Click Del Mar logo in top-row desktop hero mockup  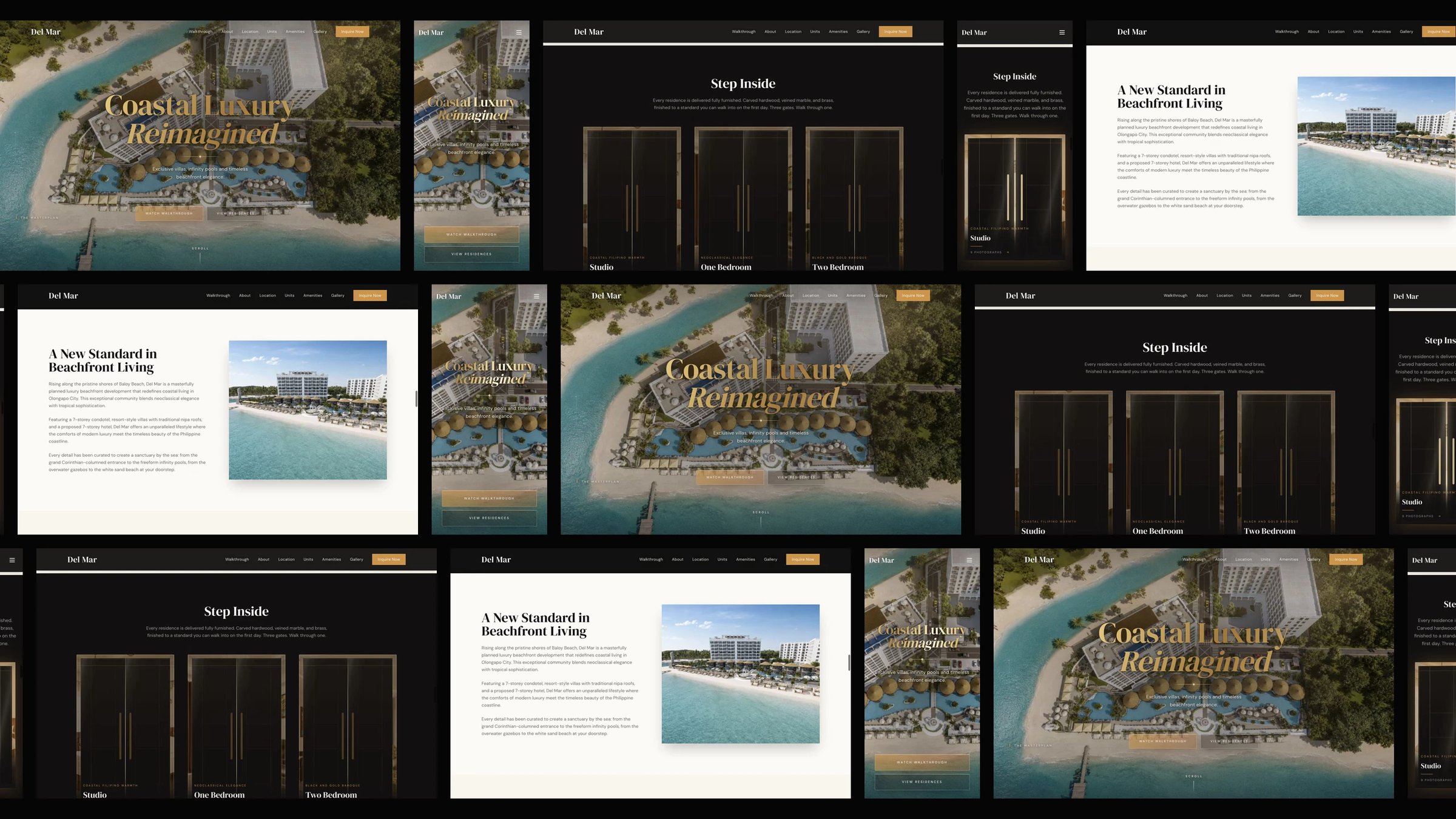(45, 32)
